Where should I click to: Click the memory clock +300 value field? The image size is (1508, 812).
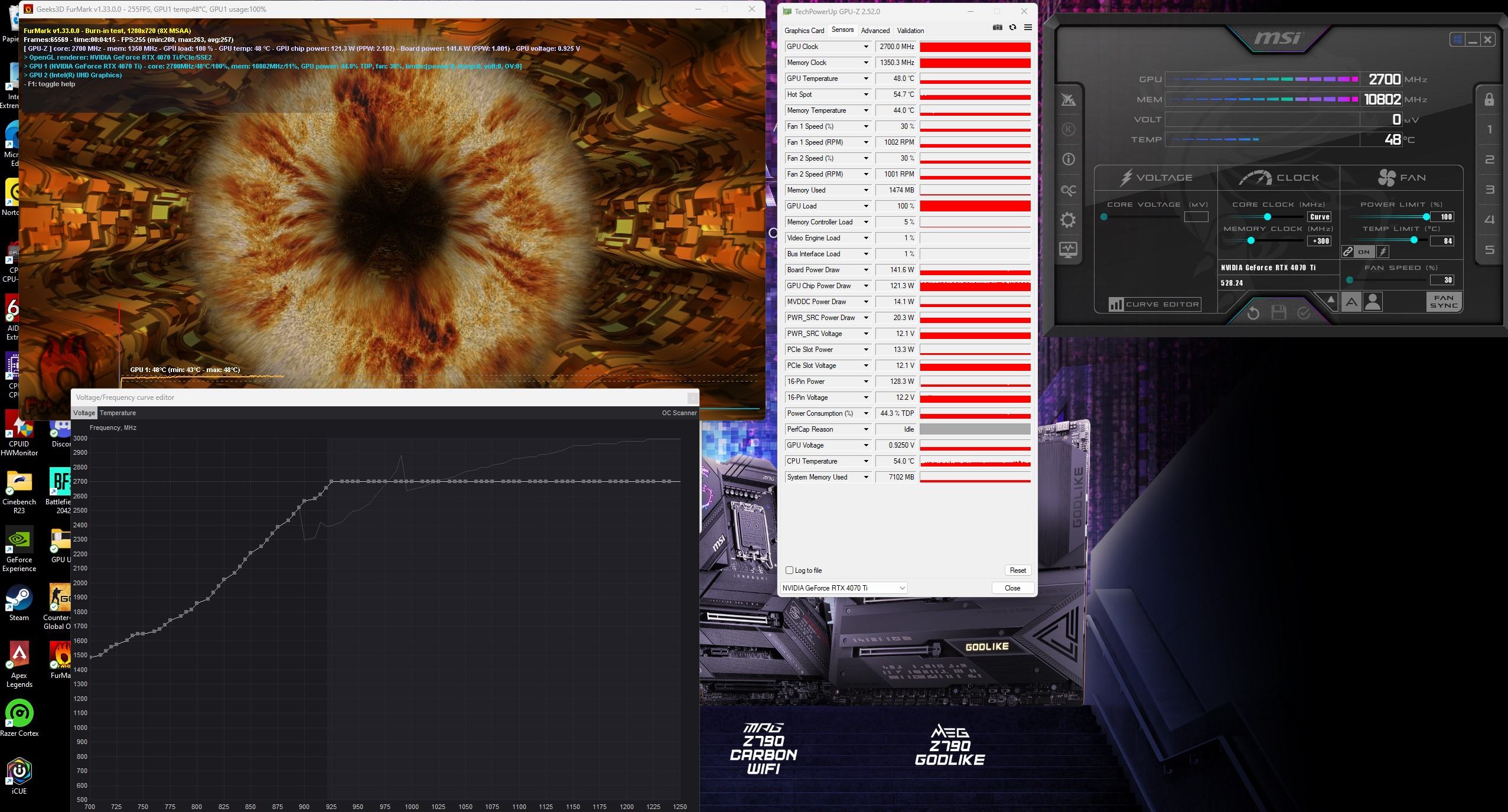click(x=1320, y=241)
